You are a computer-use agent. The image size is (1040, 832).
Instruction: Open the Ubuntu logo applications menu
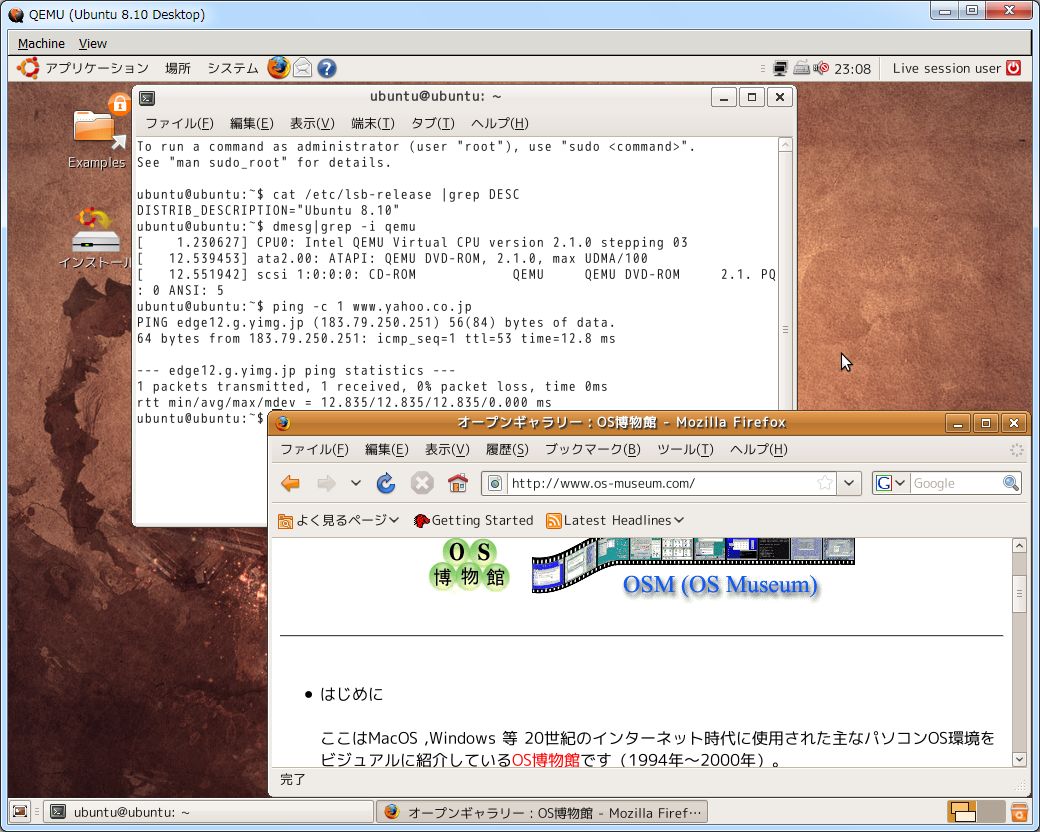[28, 68]
